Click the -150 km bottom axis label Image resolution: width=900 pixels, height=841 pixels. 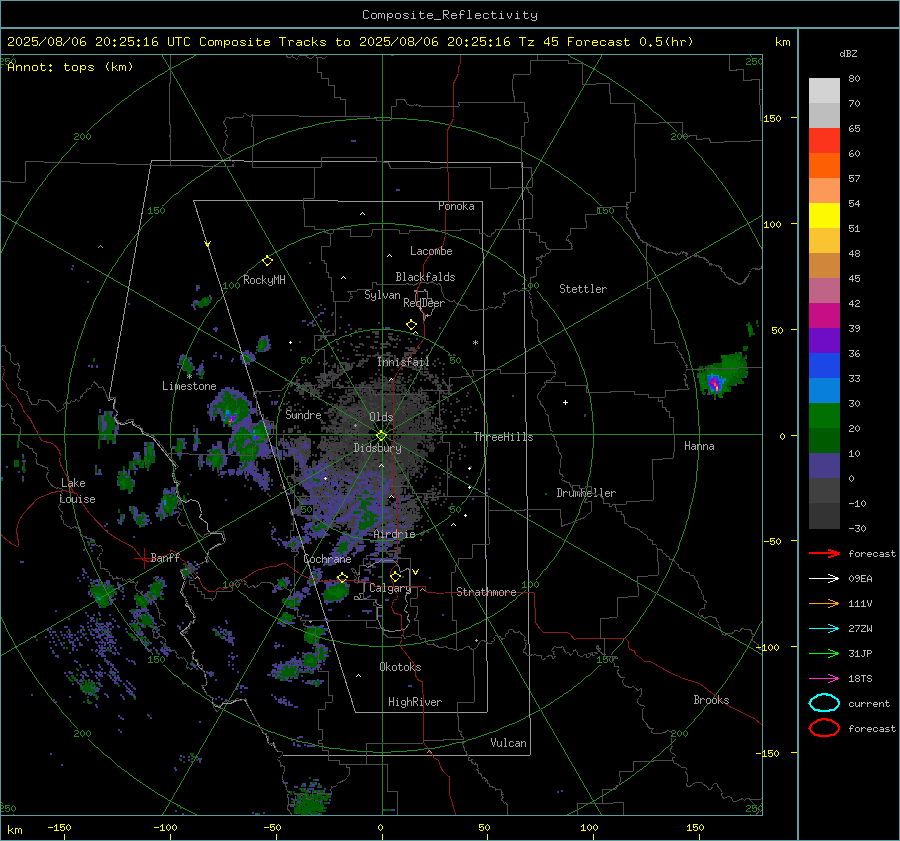tap(59, 828)
